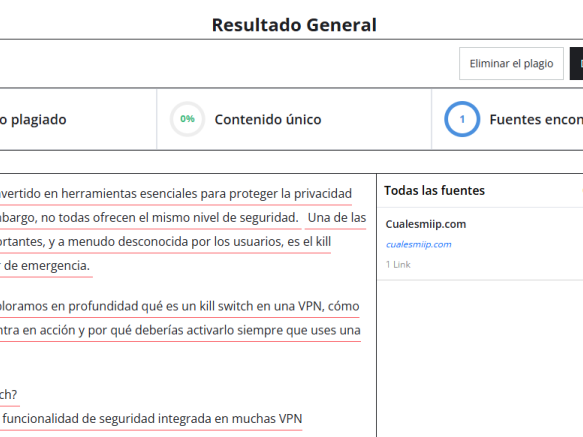Click sentence about herramientas esenciales para proteger

point(176,194)
